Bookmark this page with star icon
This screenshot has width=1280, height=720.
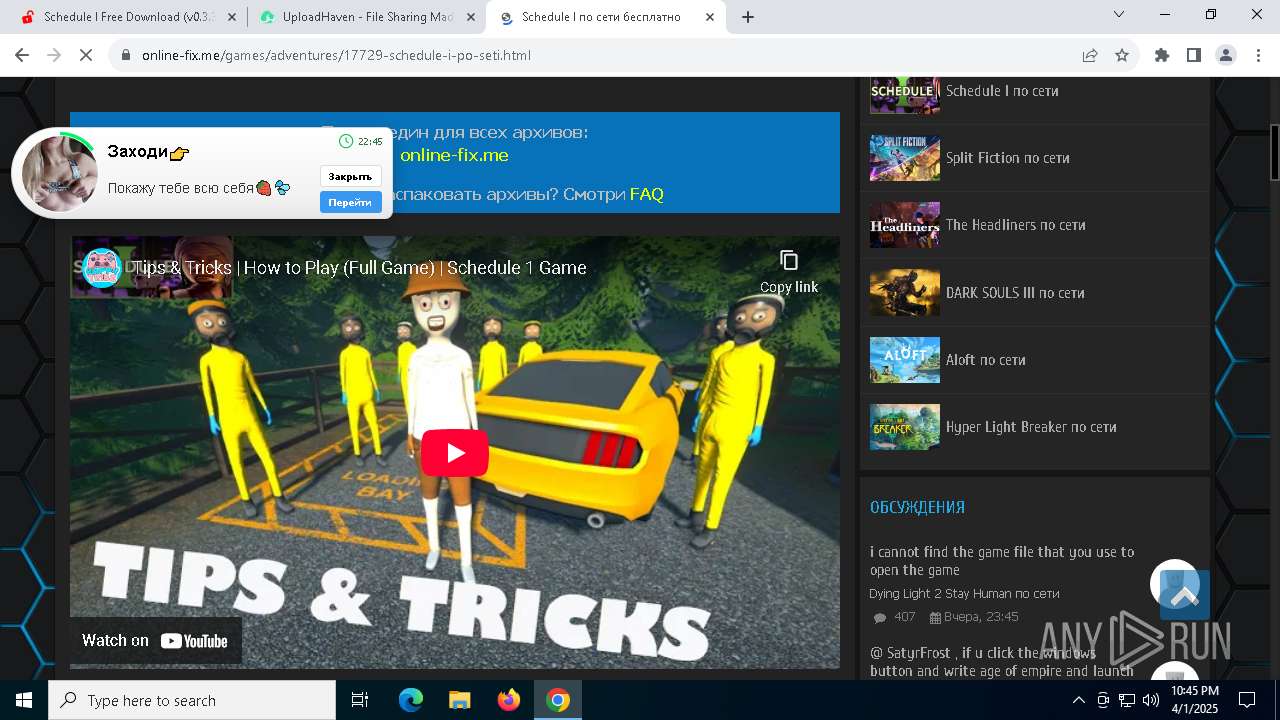[x=1122, y=55]
